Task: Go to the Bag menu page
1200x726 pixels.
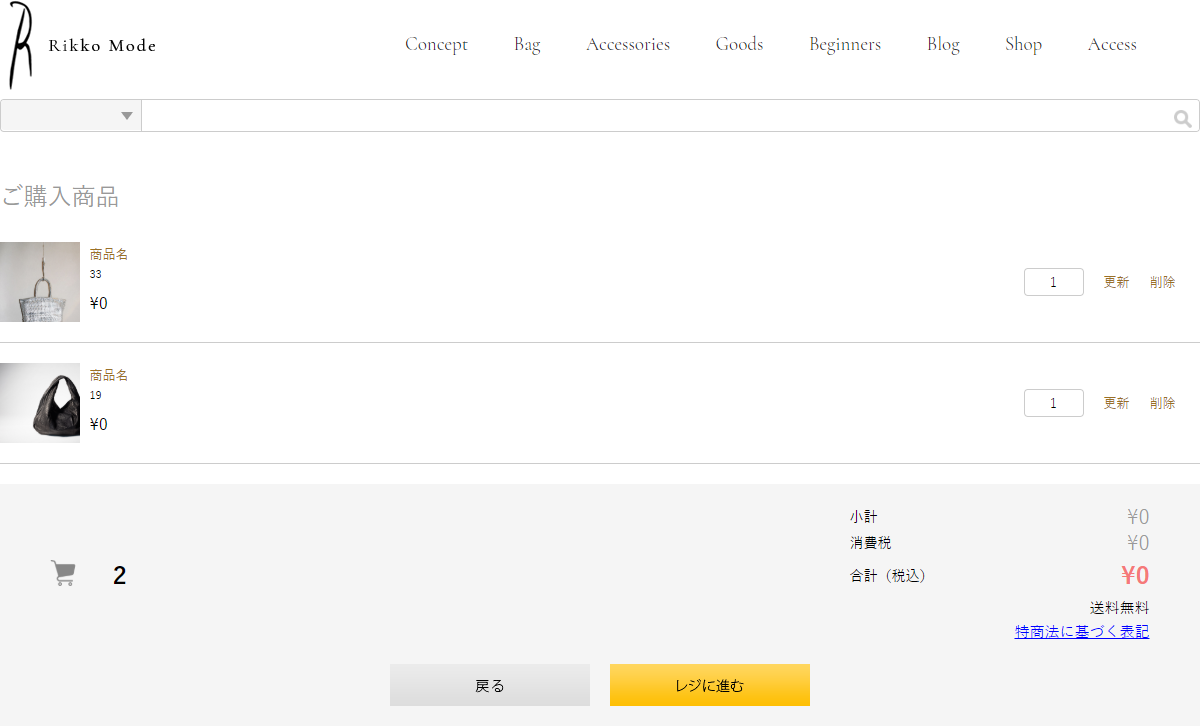Action: (x=527, y=44)
